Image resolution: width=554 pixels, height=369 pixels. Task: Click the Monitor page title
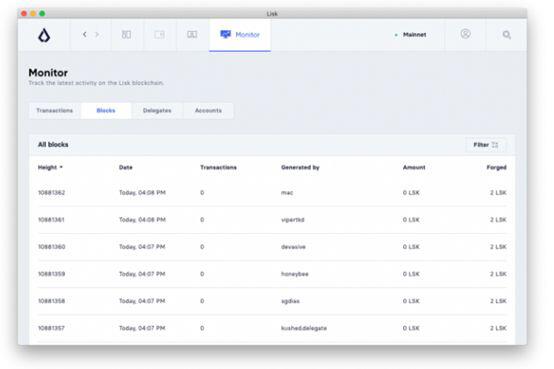(x=48, y=72)
